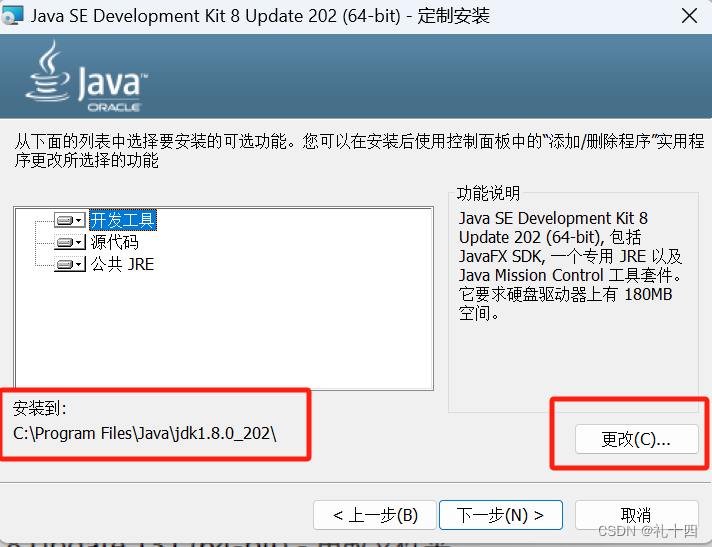Click the drive icon beside 源代码

coord(64,242)
